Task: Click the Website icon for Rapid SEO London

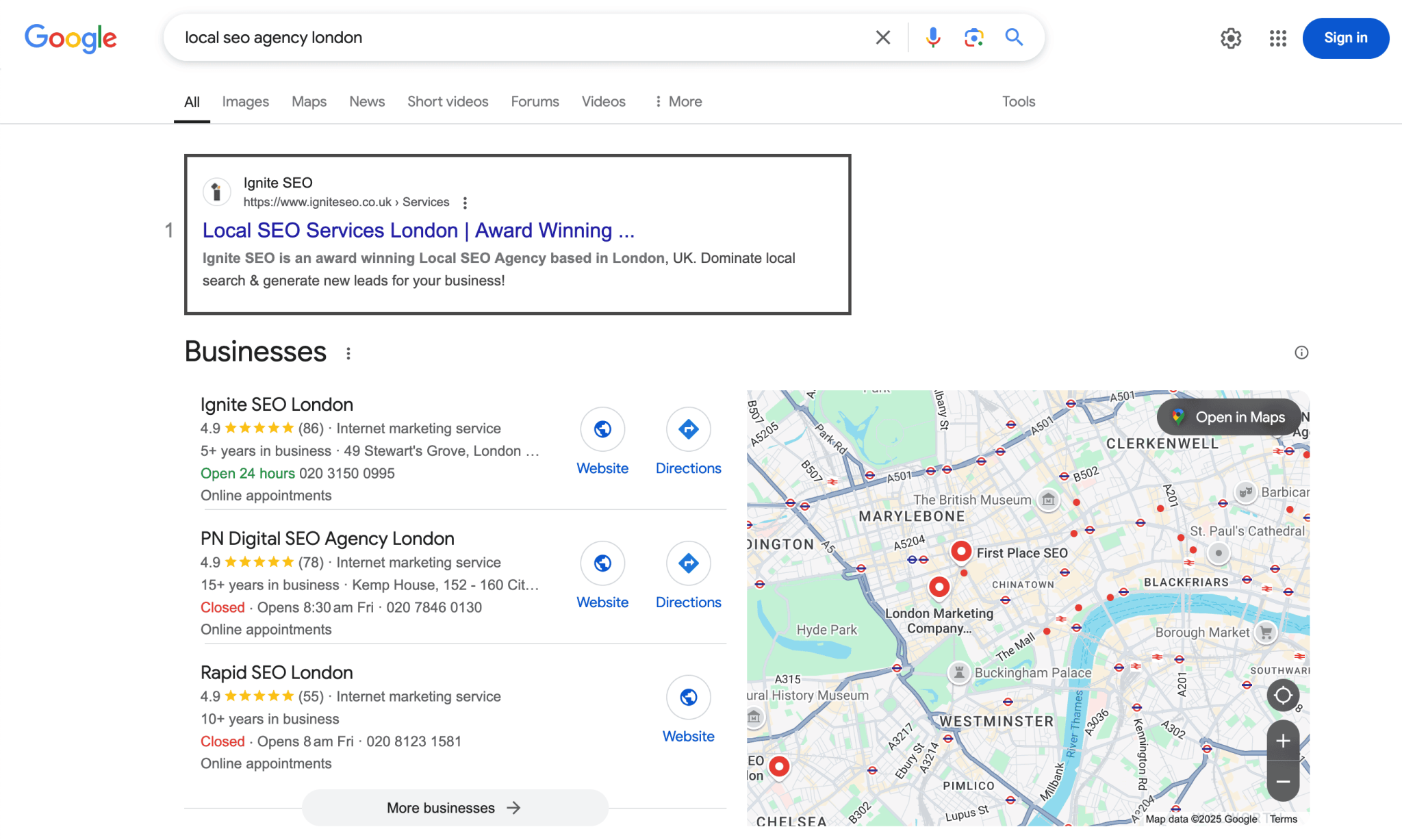Action: [688, 698]
